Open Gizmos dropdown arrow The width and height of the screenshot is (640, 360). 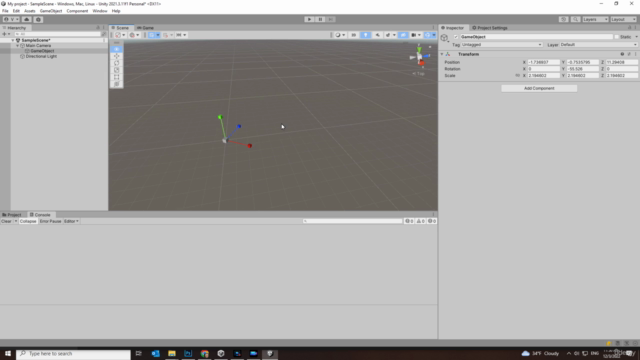click(434, 35)
